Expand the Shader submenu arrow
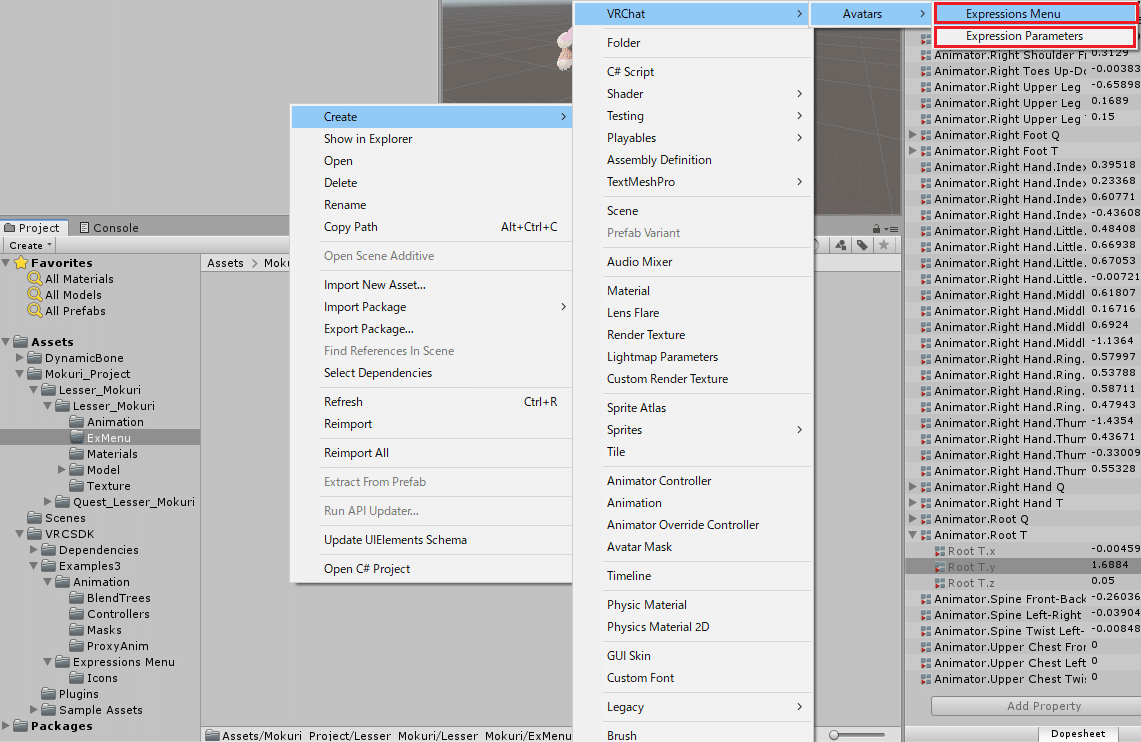This screenshot has height=742, width=1141. (799, 94)
